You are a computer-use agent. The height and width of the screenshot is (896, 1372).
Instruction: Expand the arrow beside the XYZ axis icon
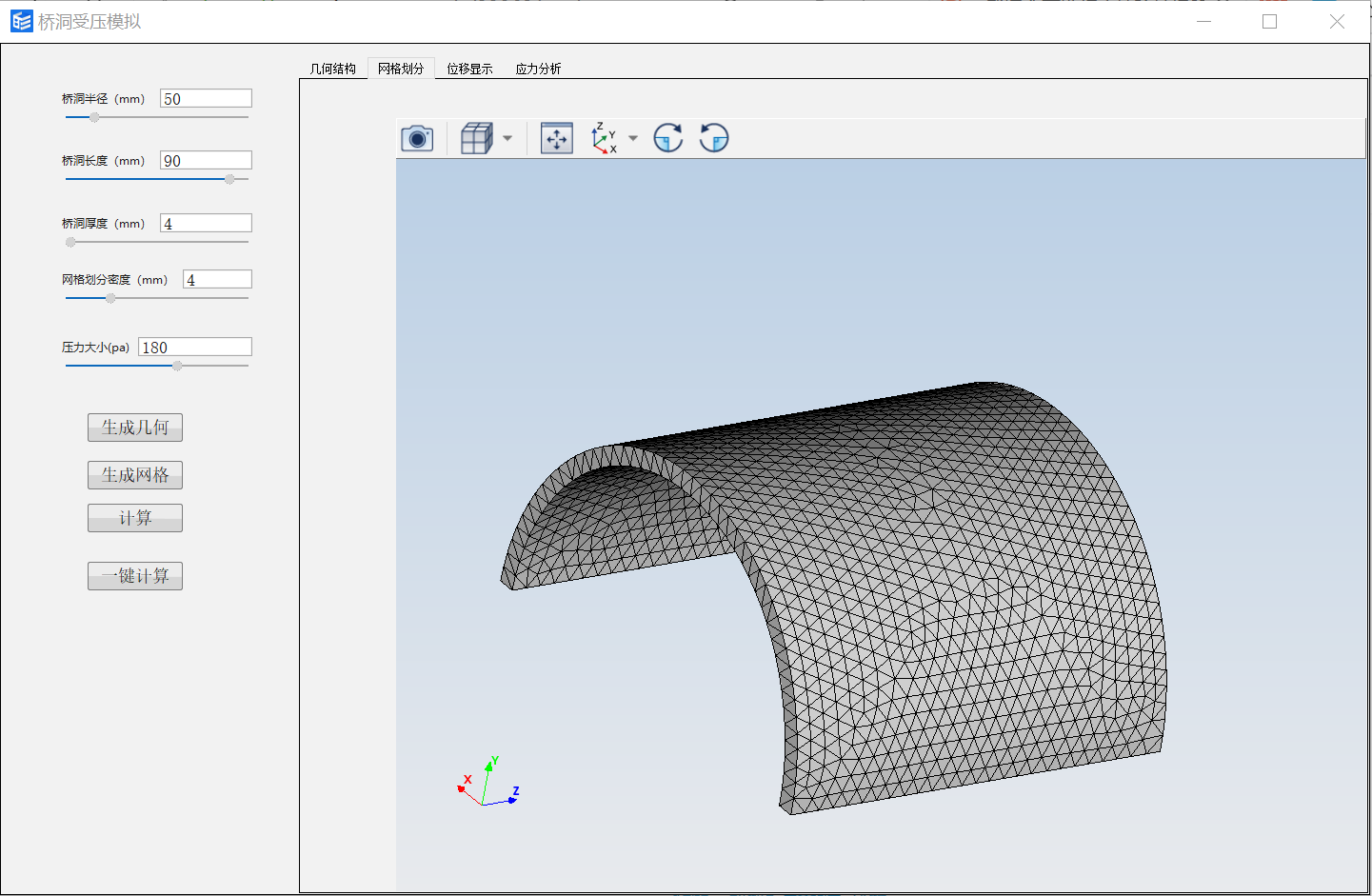pos(633,139)
